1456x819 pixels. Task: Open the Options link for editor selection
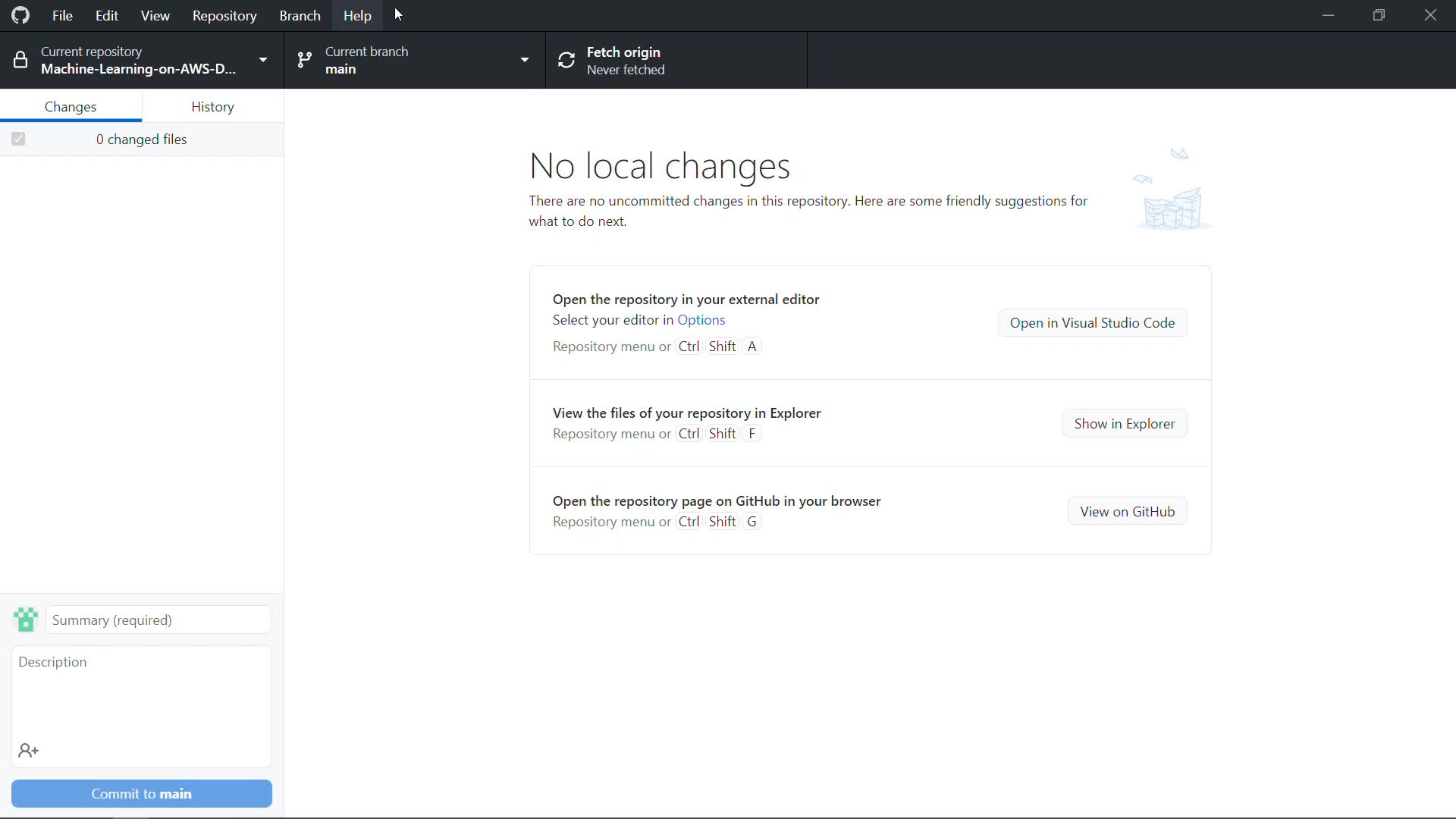click(x=701, y=320)
